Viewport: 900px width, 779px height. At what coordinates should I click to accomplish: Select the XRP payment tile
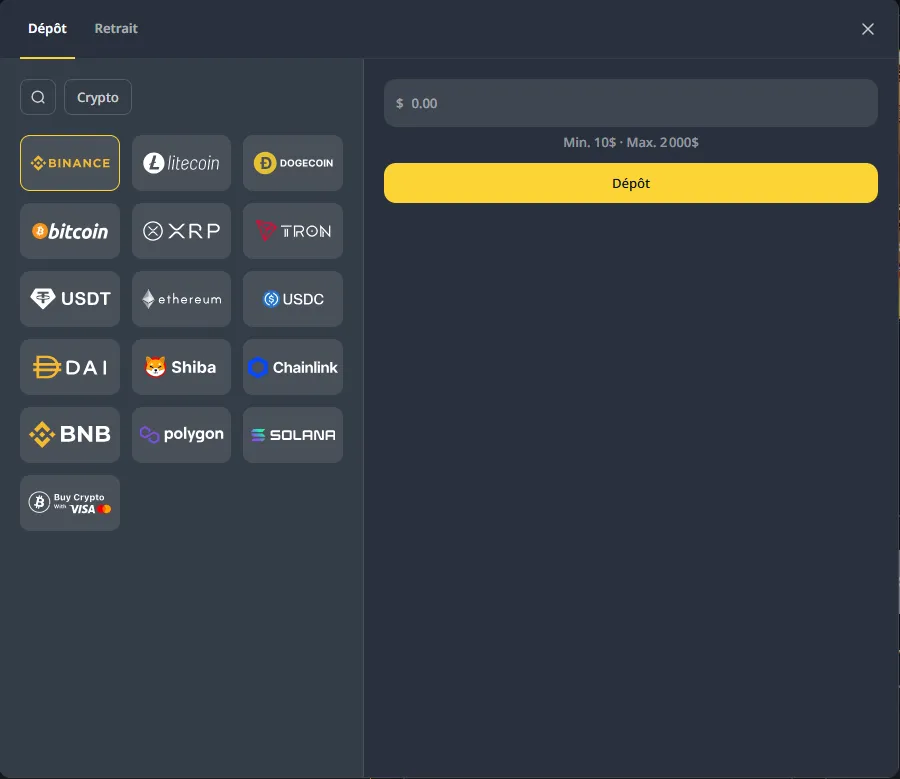[x=181, y=231]
